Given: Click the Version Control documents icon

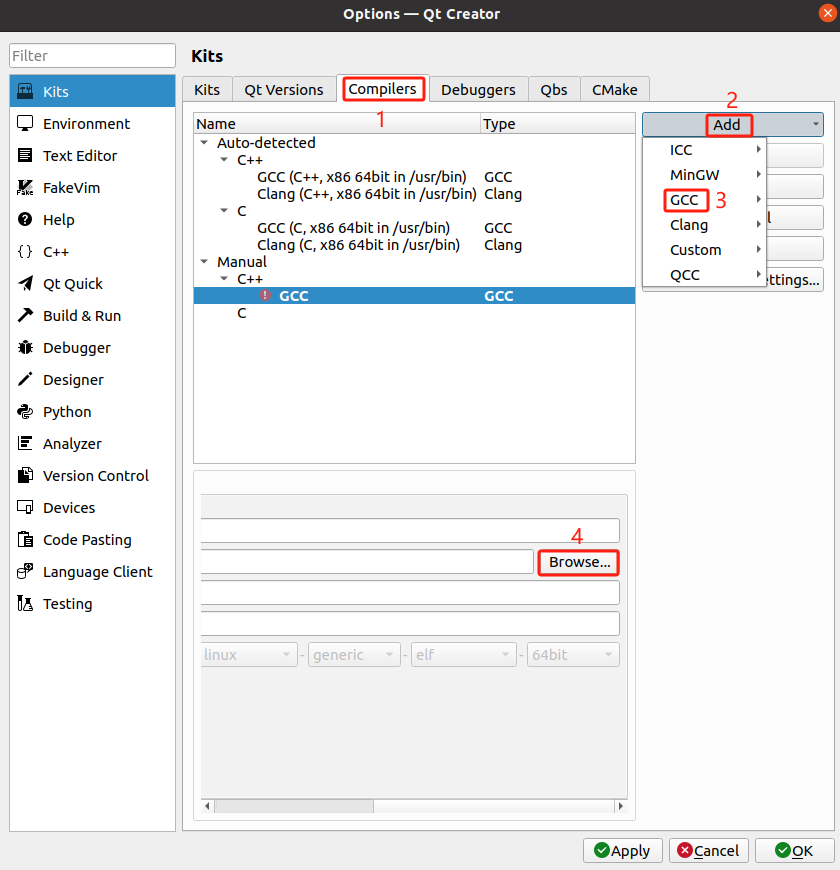Looking at the screenshot, I should [x=25, y=476].
